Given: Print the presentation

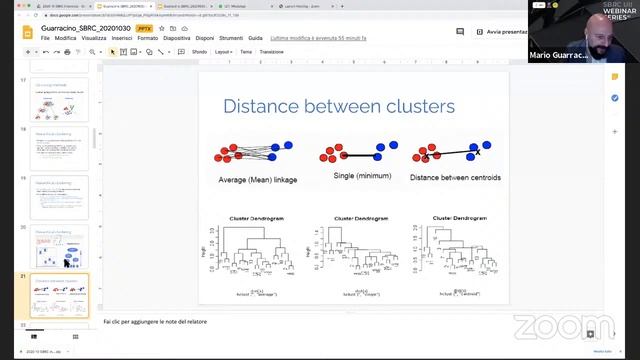Looking at the screenshot, I should pos(67,52).
